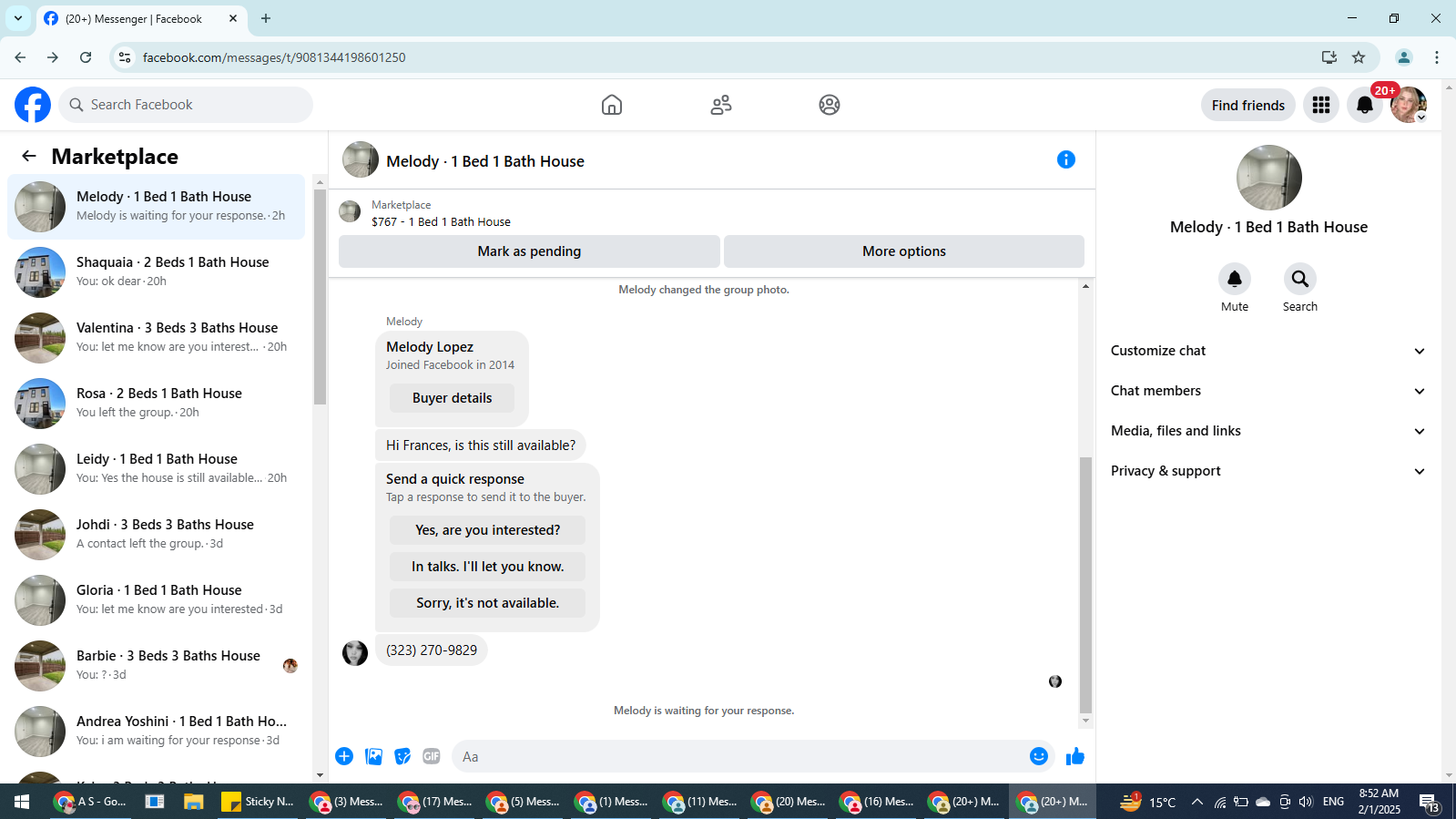1456x819 pixels.
Task: Open Leidy 1 Bed 1 Bath House chat
Action: click(157, 469)
